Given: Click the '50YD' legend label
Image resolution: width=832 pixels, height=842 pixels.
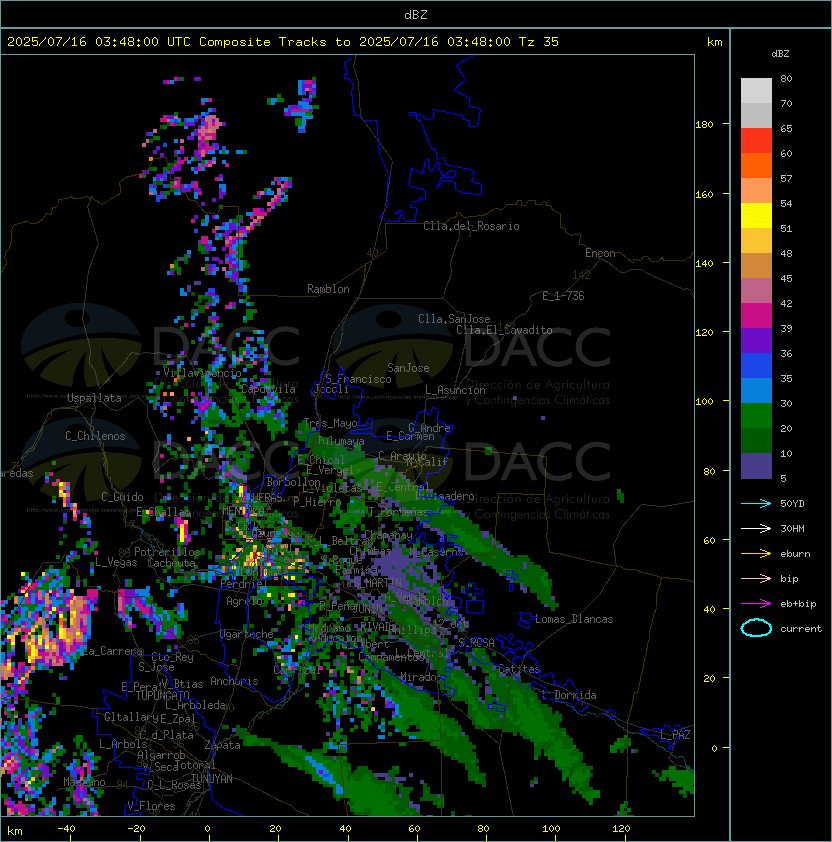Looking at the screenshot, I should click(x=792, y=503).
